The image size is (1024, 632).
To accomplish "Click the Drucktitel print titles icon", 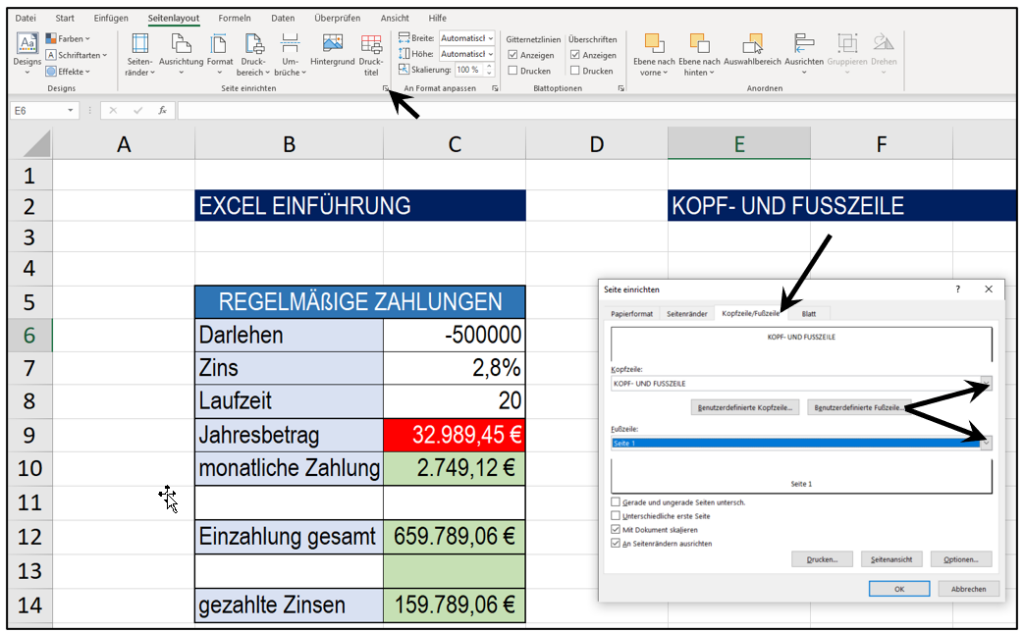I will click(371, 55).
